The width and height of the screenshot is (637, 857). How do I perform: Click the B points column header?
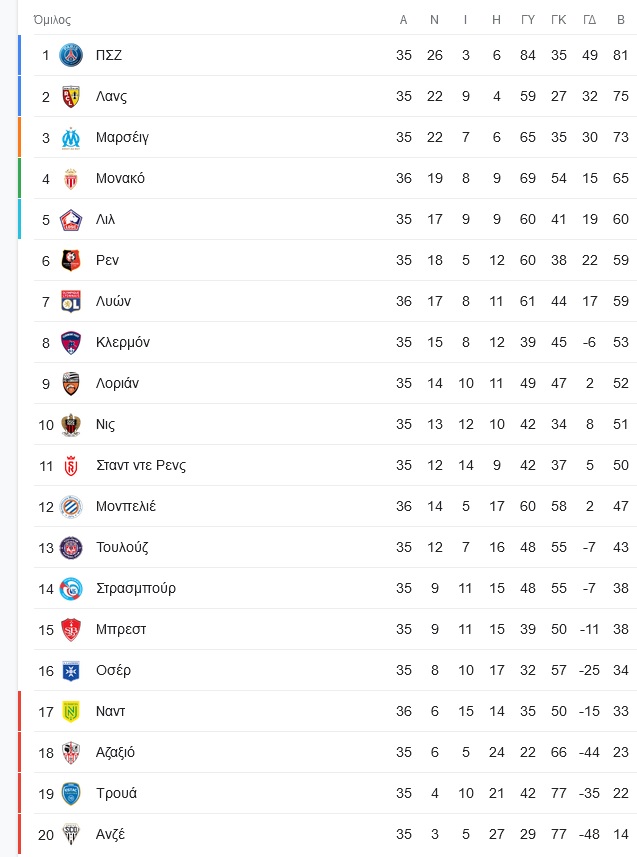click(621, 20)
